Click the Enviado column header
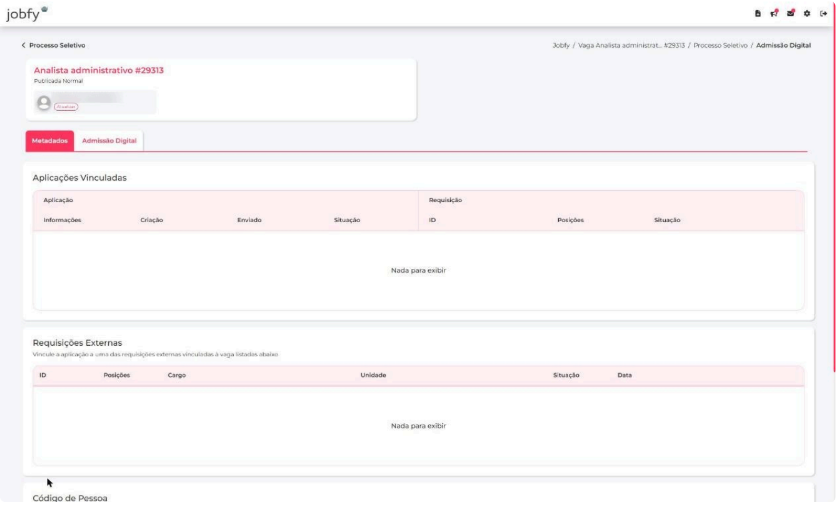Viewport: 837px width, 510px height. pyautogui.click(x=249, y=220)
